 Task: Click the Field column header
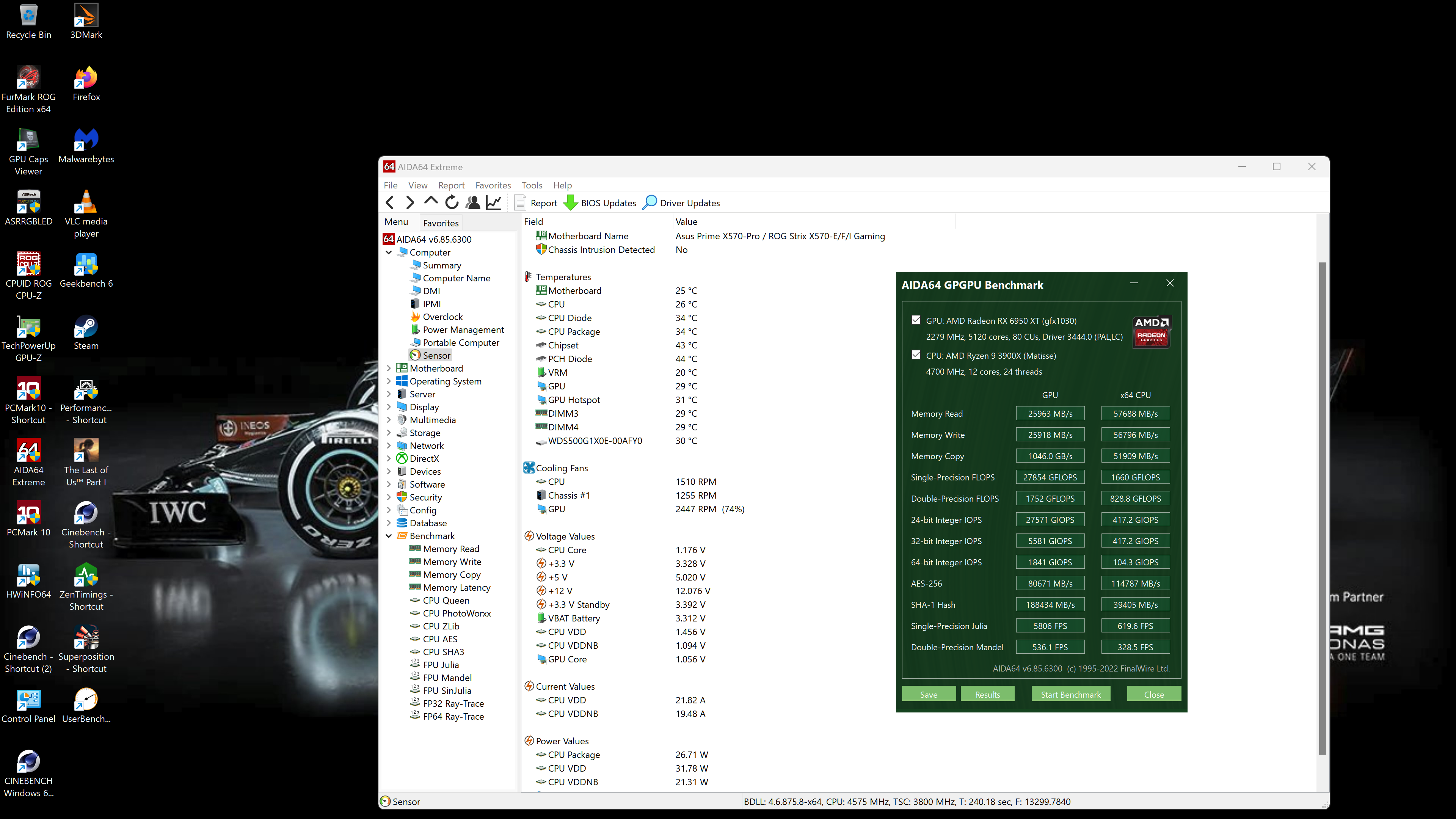[x=596, y=221]
